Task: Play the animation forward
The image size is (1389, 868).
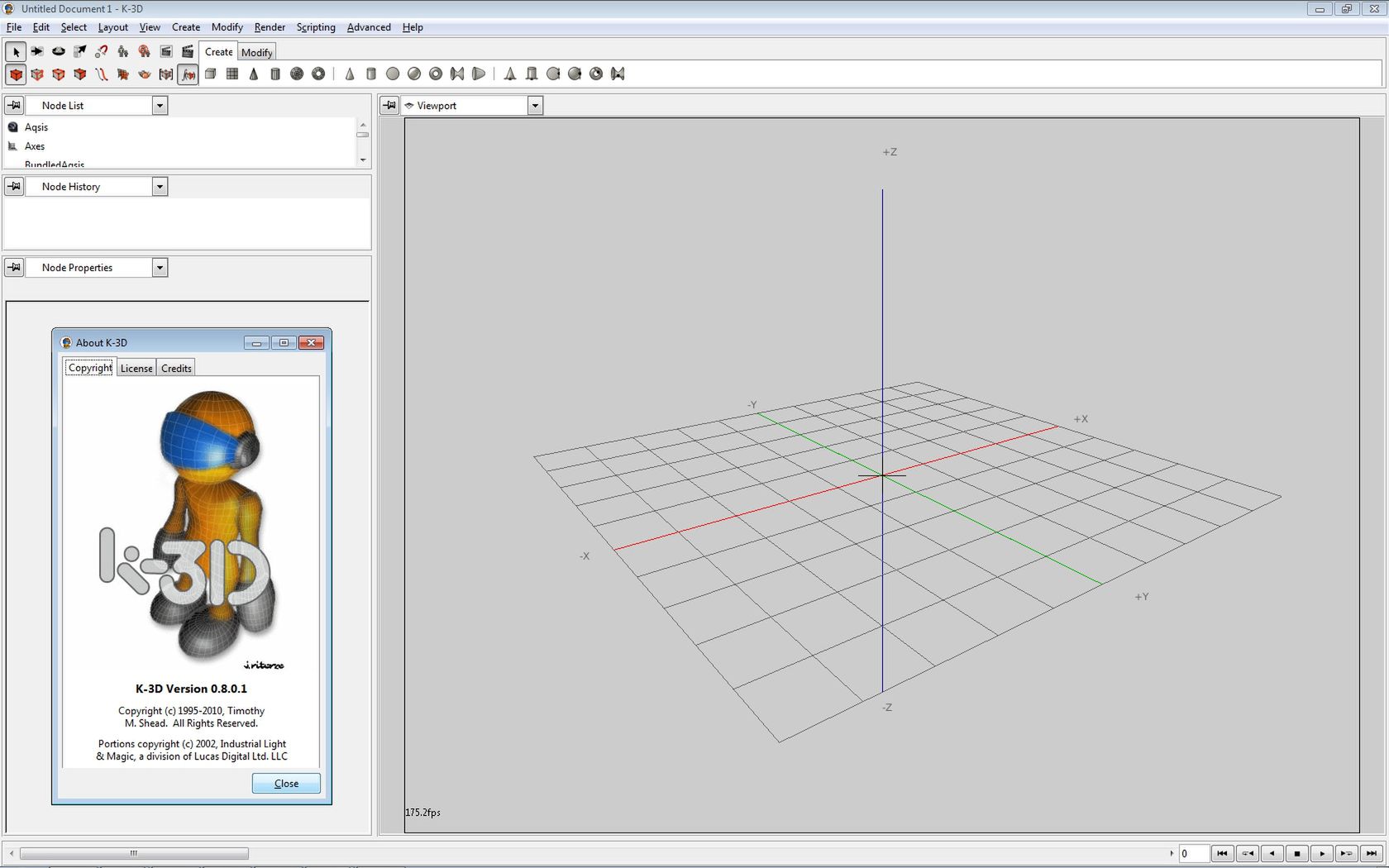Action: coord(1322,853)
